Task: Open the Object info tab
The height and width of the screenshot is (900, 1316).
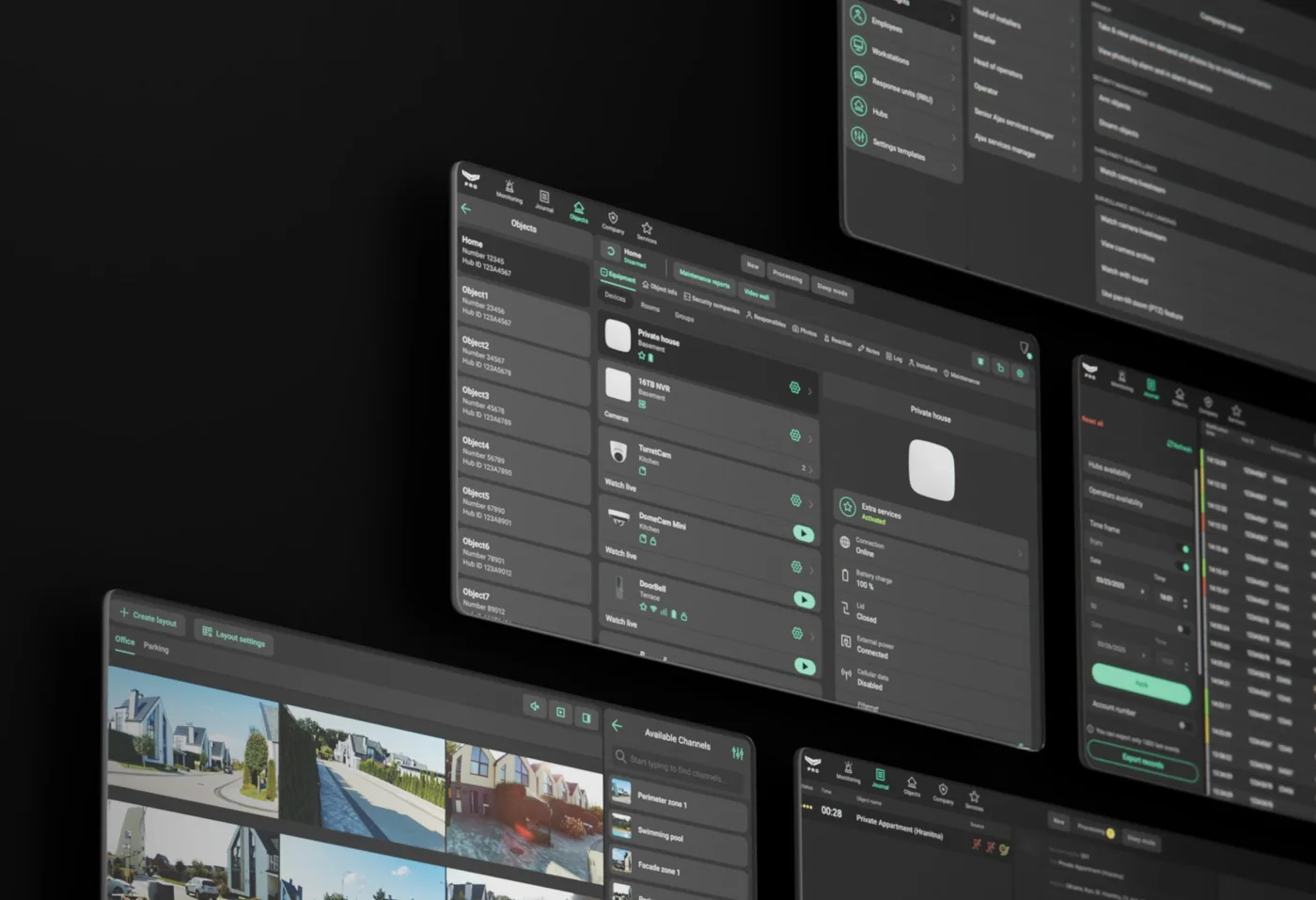Action: (660, 289)
